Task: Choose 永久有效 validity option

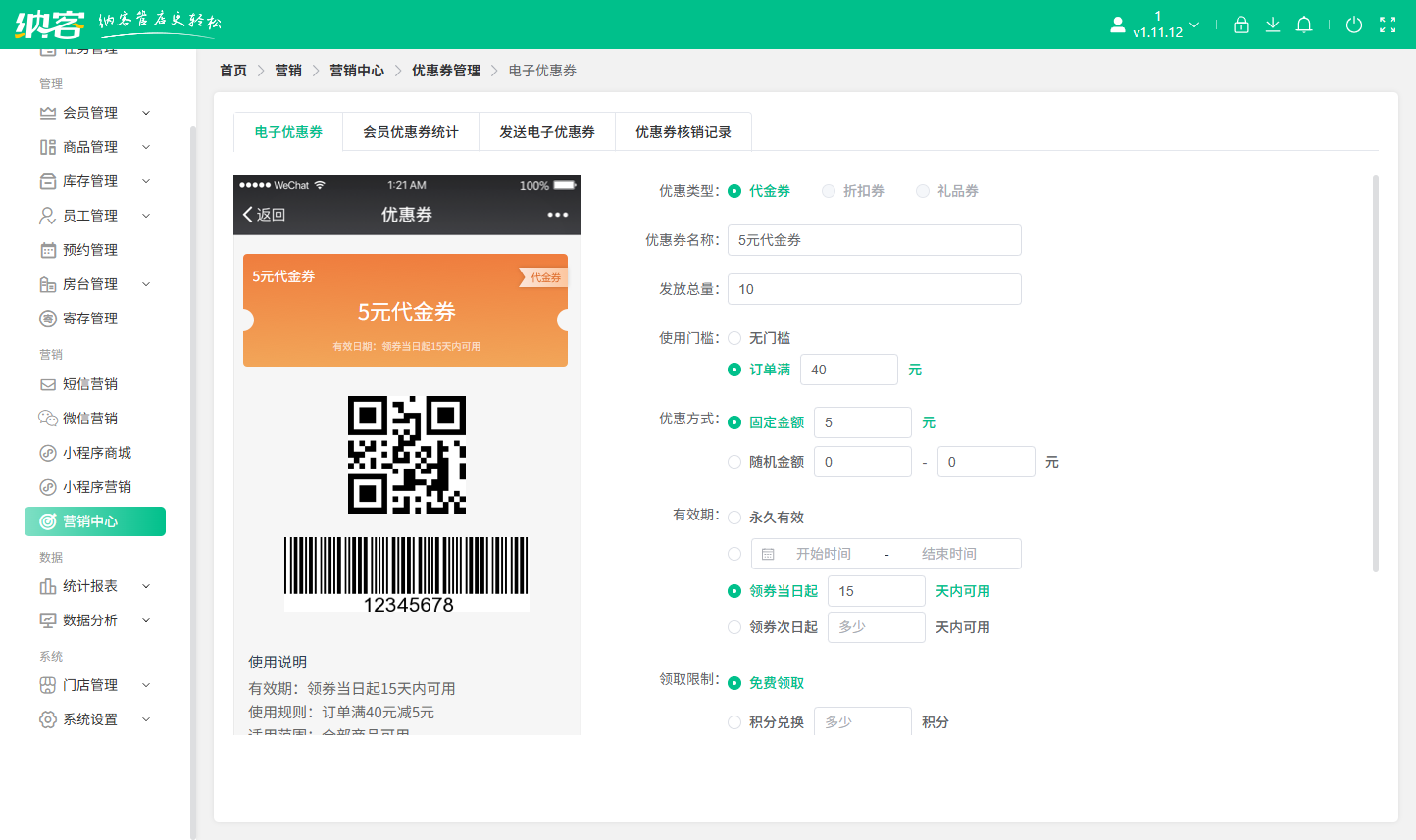Action: 734,517
